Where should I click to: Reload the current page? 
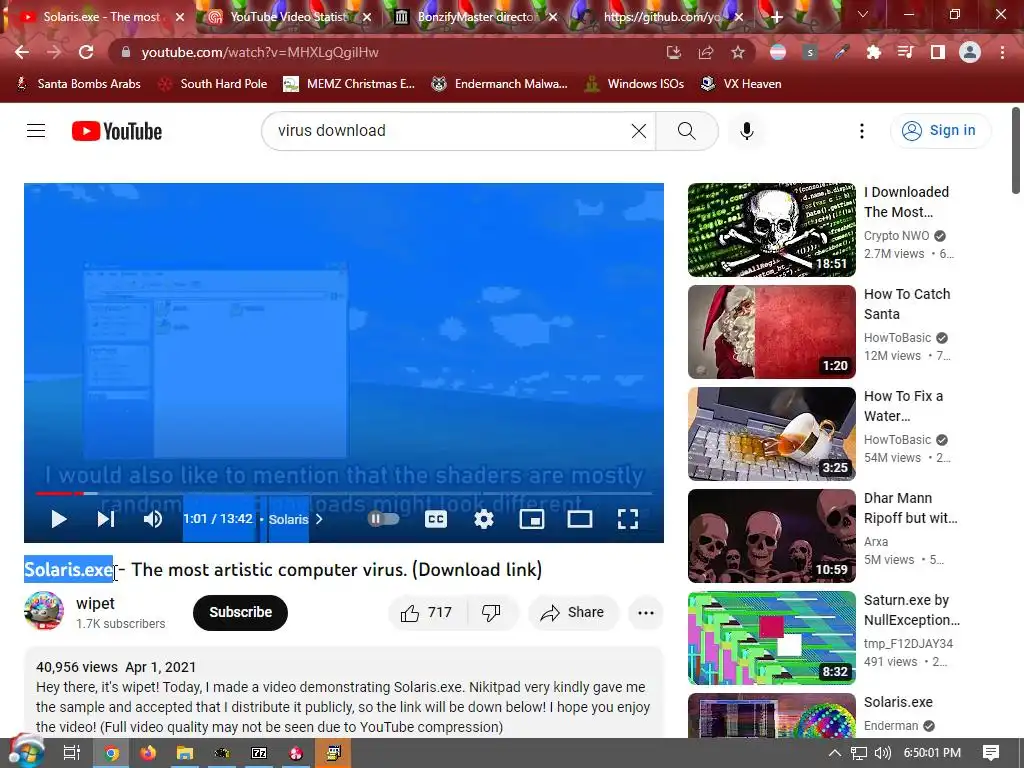[x=86, y=52]
